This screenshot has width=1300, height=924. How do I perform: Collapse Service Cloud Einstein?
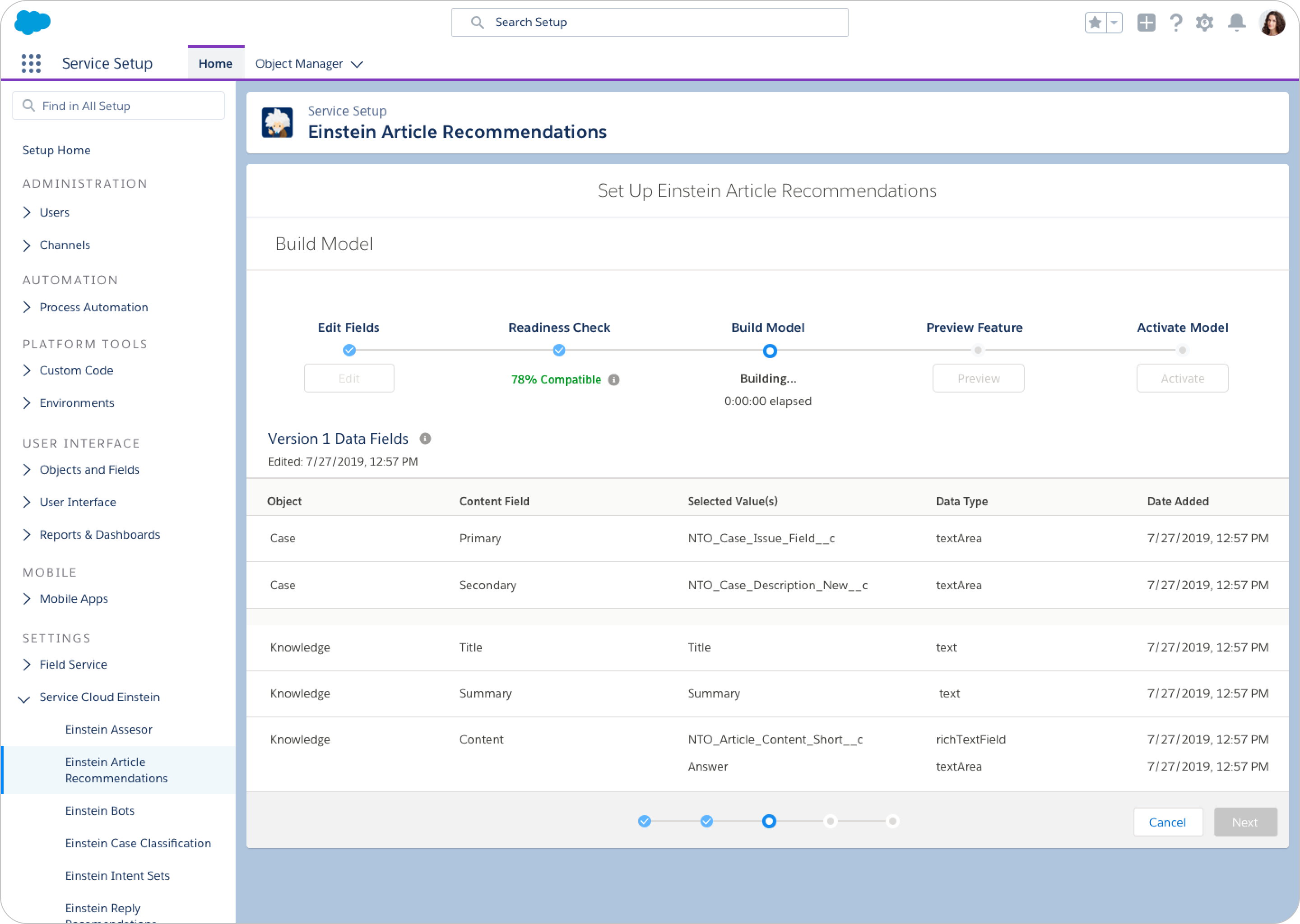pos(24,699)
